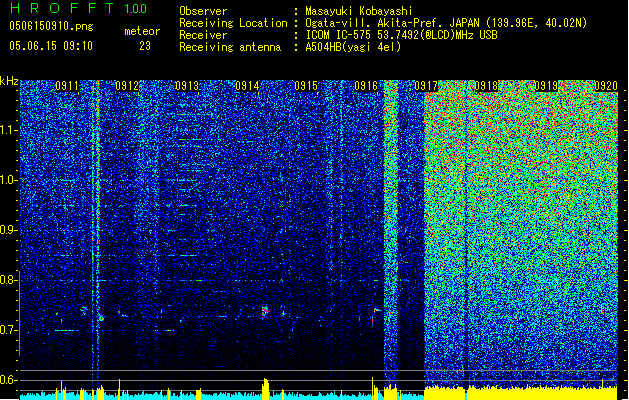Click the meteor label
This screenshot has width=629, height=400.
142,31
